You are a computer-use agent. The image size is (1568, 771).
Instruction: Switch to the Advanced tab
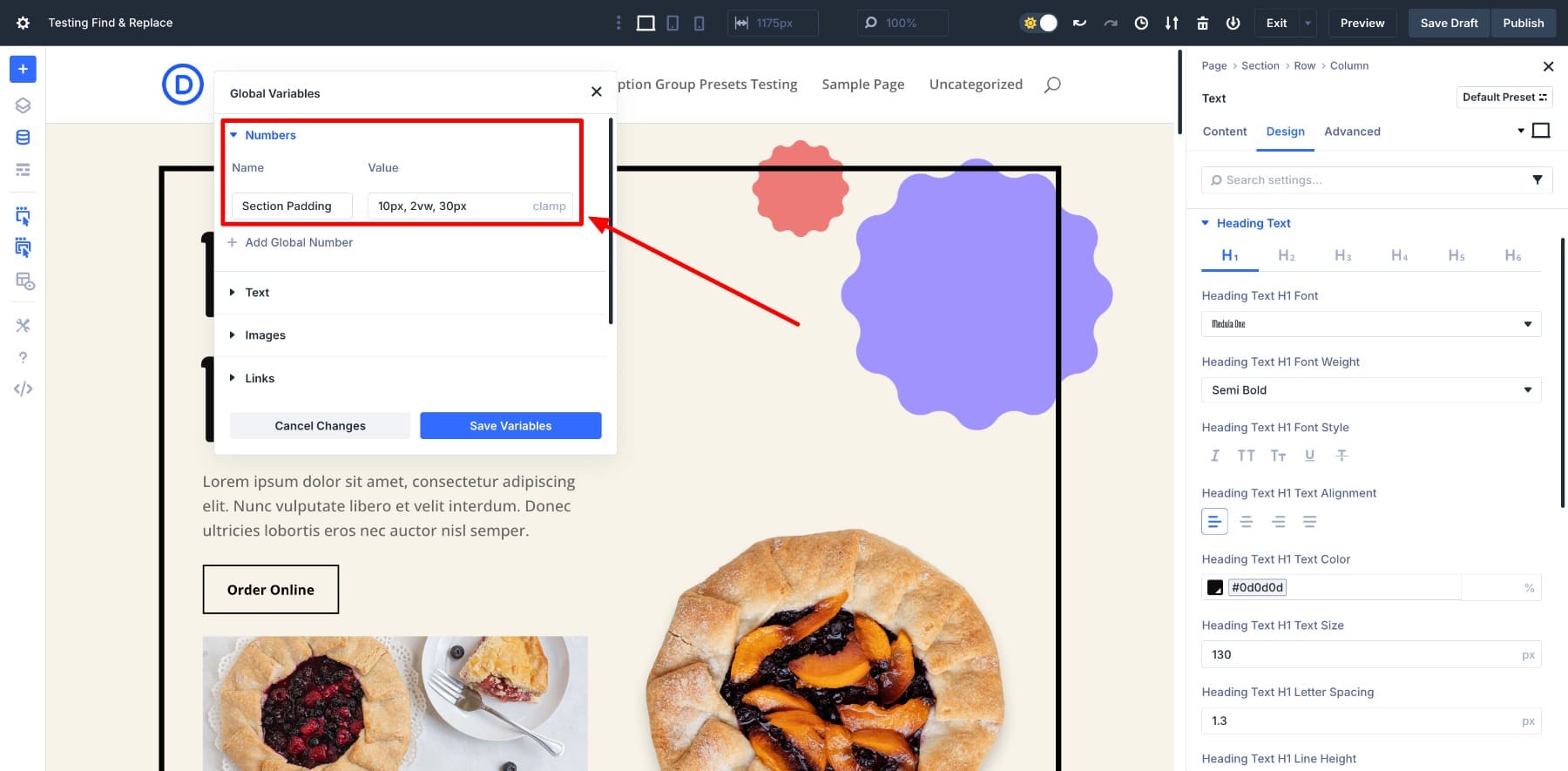1352,132
